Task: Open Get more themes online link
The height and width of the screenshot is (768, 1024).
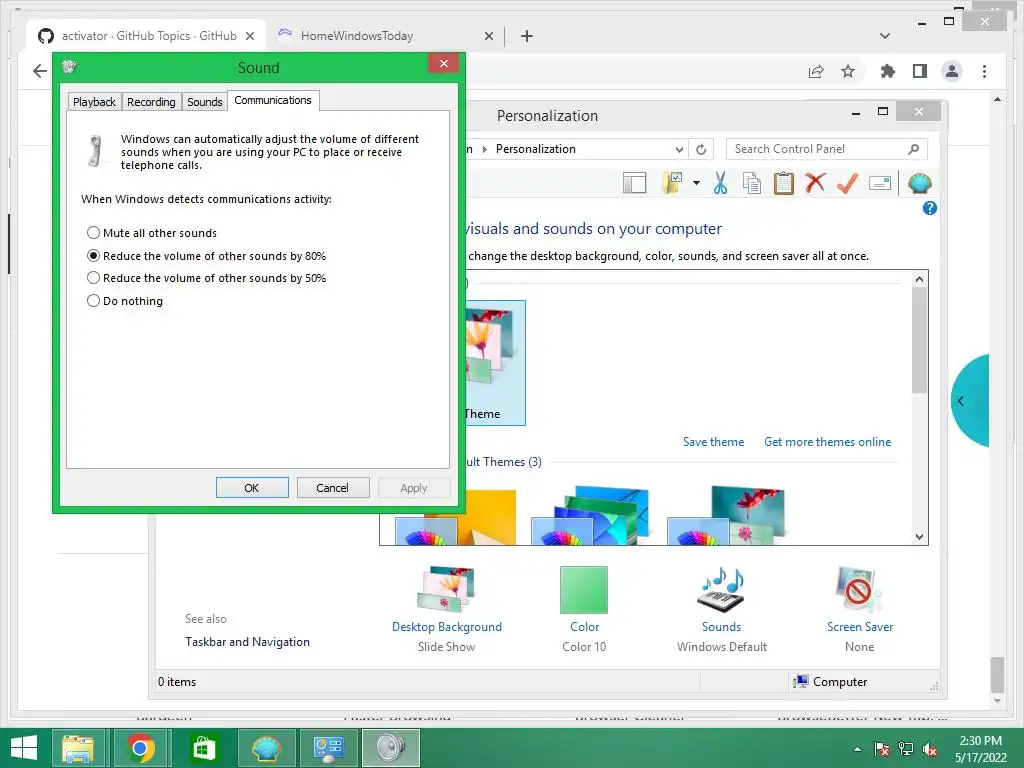Action: click(x=827, y=442)
